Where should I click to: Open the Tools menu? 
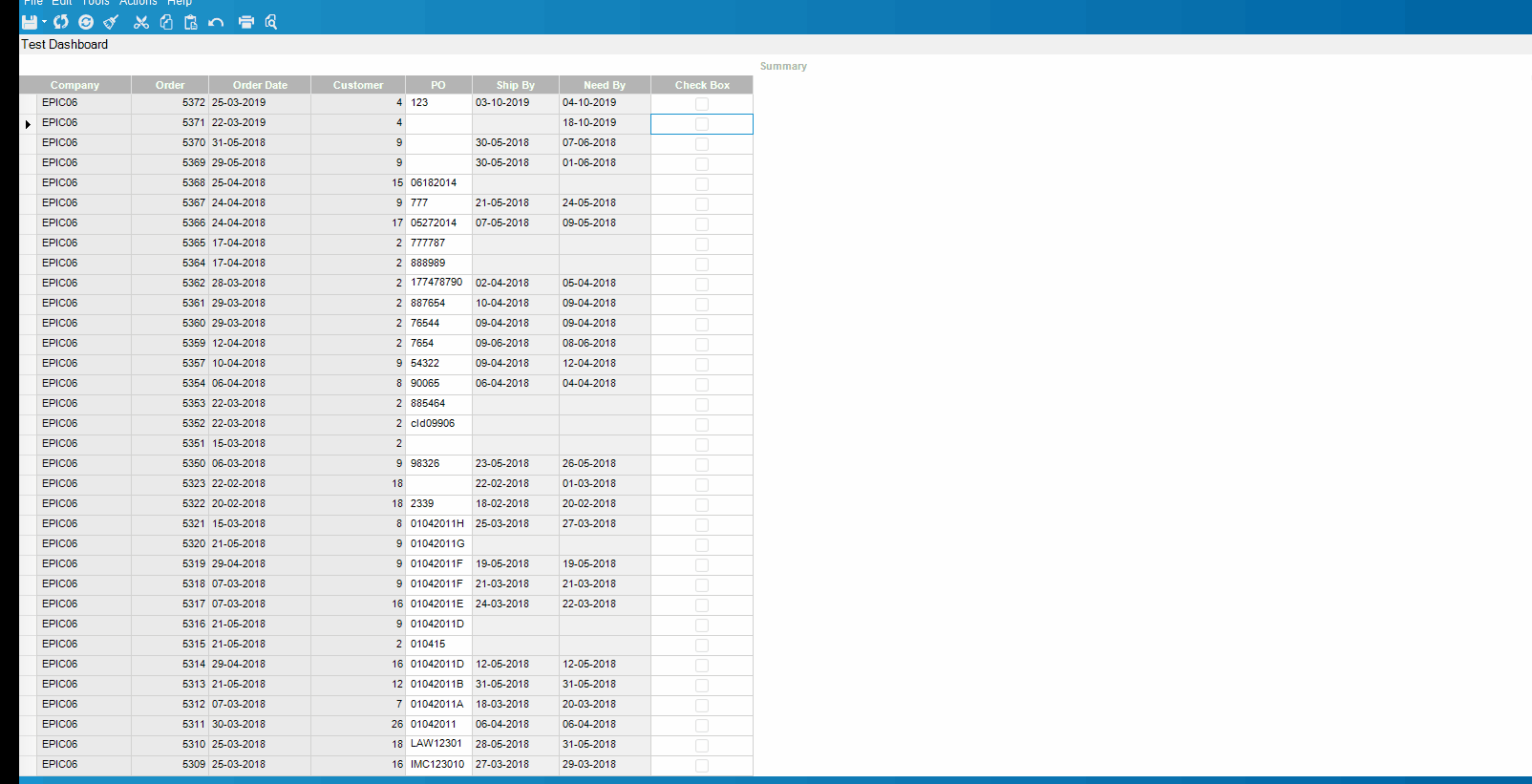point(96,3)
